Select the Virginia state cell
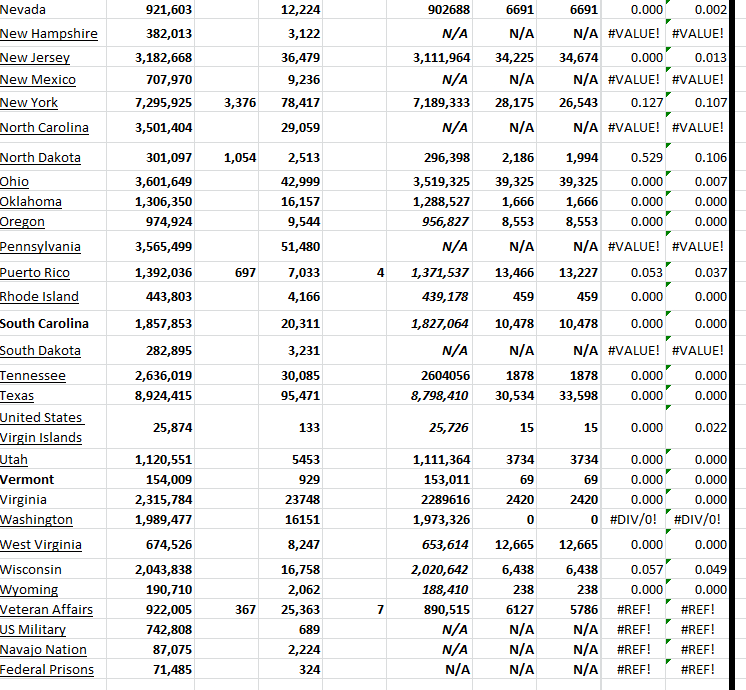This screenshot has height=690, width=746. click(x=53, y=499)
